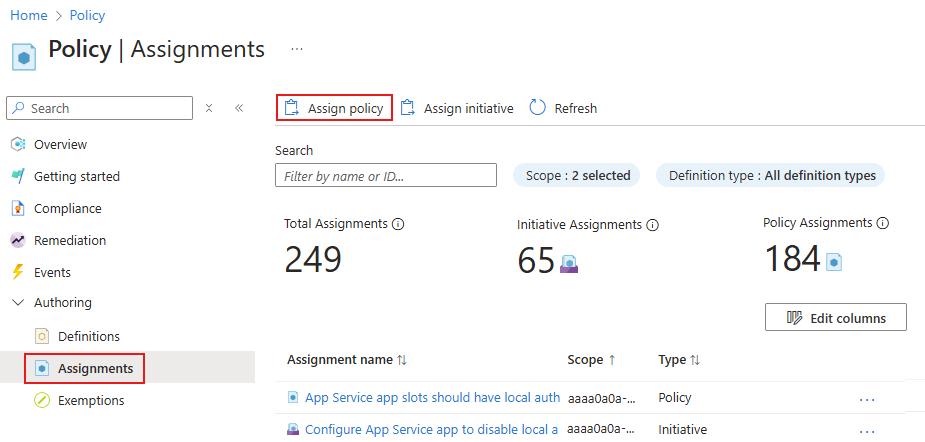Open the App Service app slots assignment link
Image resolution: width=925 pixels, height=442 pixels.
[432, 397]
